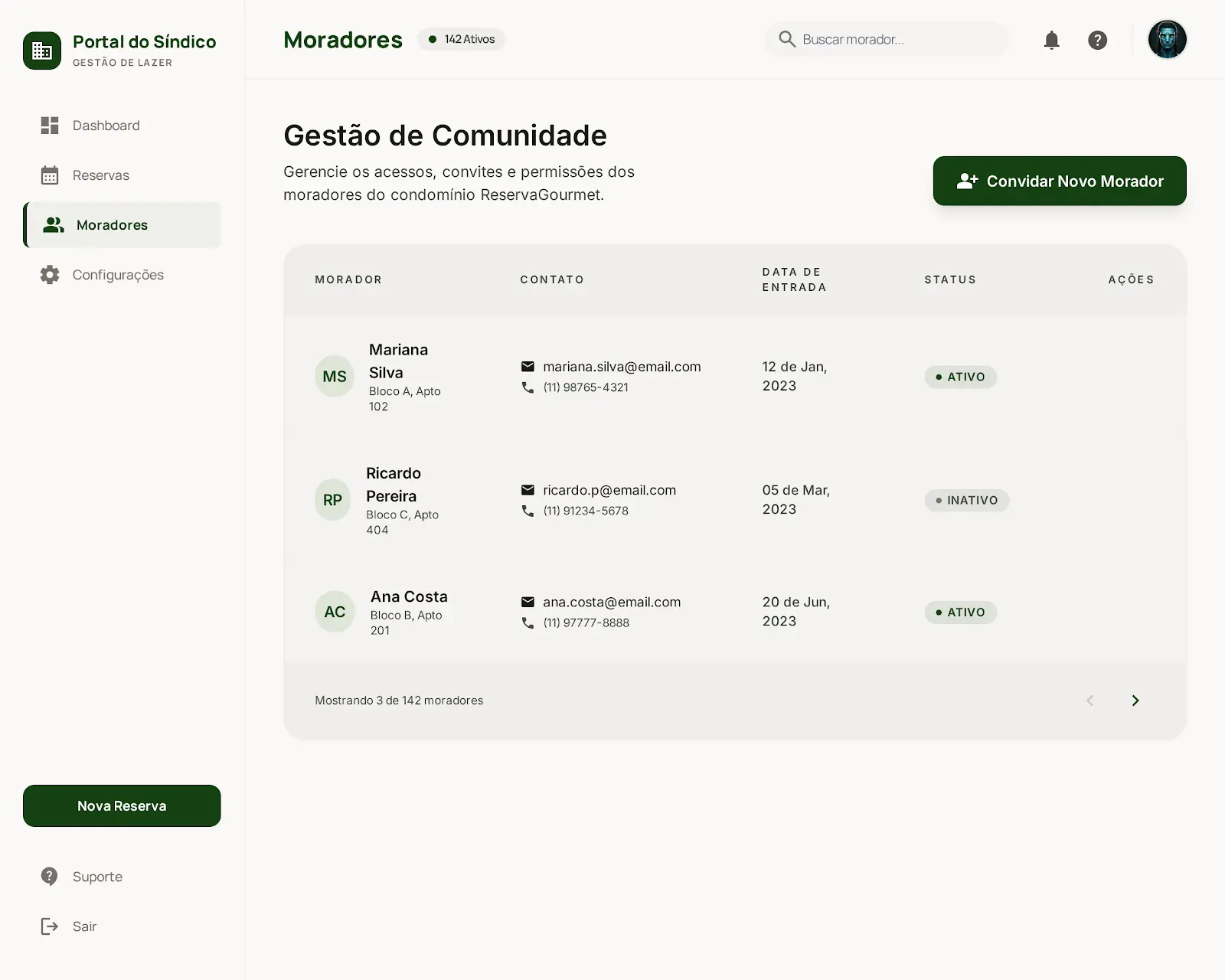Click the Suporte help icon

click(x=48, y=876)
